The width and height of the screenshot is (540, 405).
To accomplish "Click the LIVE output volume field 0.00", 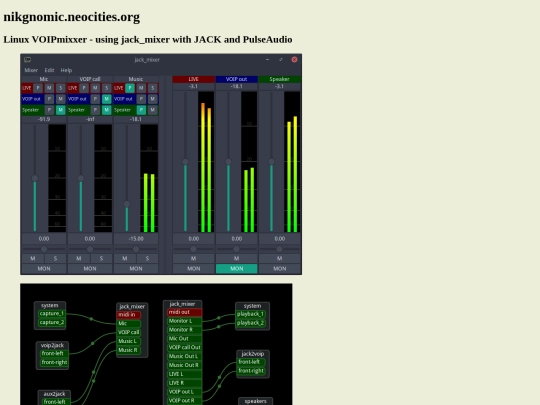I will pyautogui.click(x=194, y=239).
